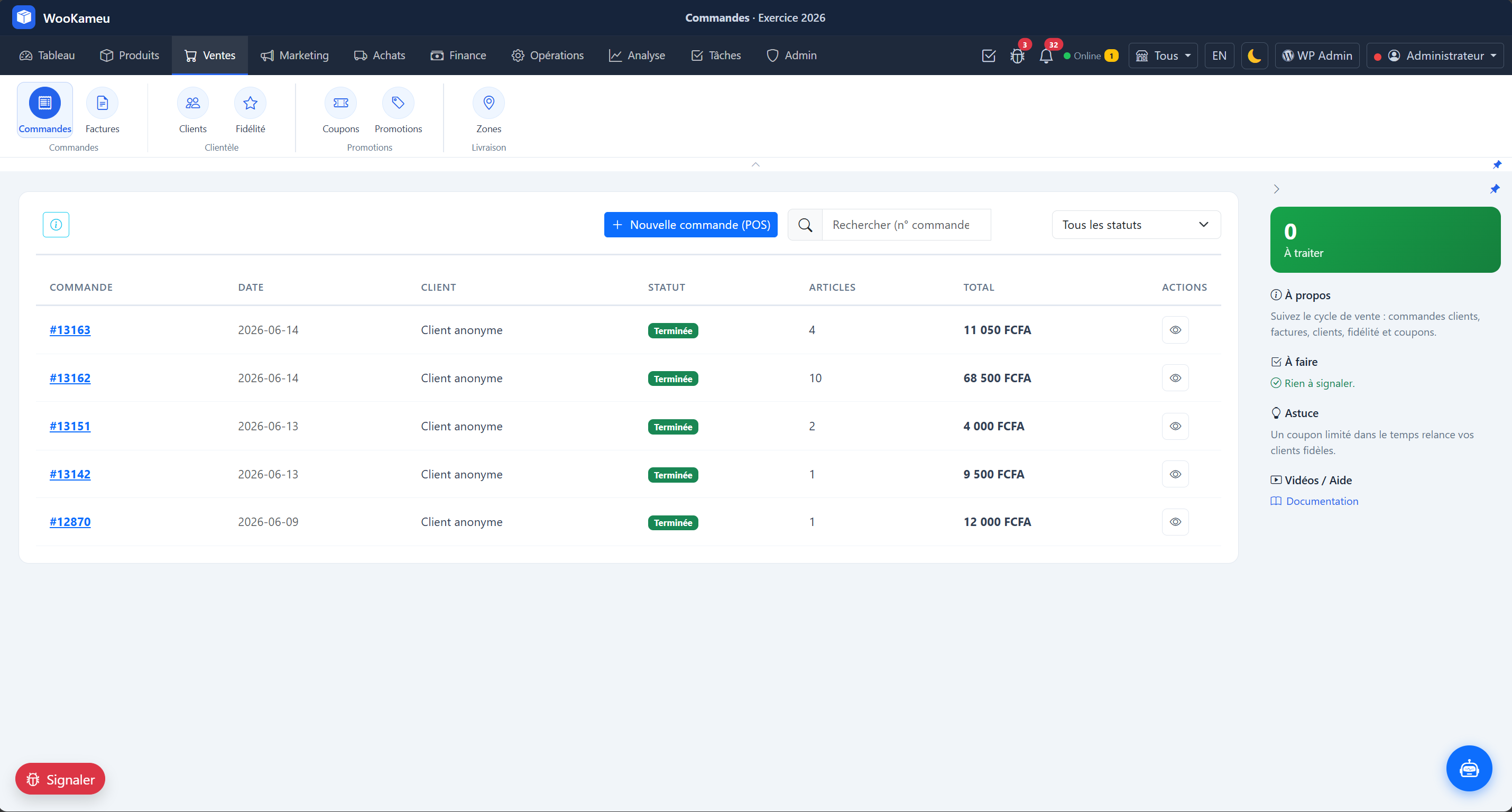View order #13151 eye icon

1175,426
